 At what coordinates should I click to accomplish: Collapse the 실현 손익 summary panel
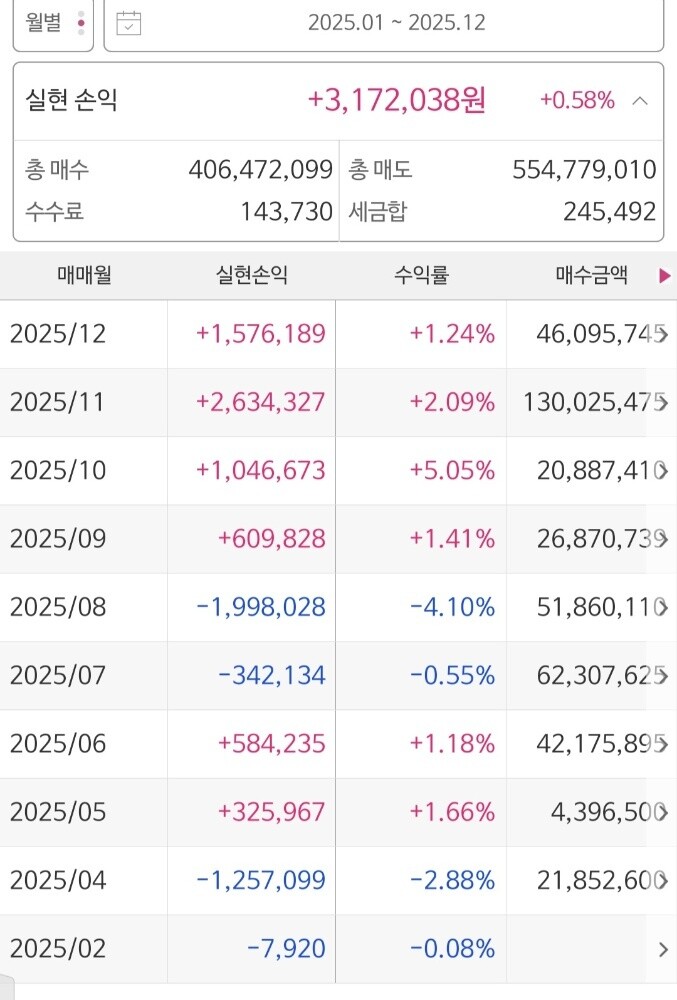[641, 100]
